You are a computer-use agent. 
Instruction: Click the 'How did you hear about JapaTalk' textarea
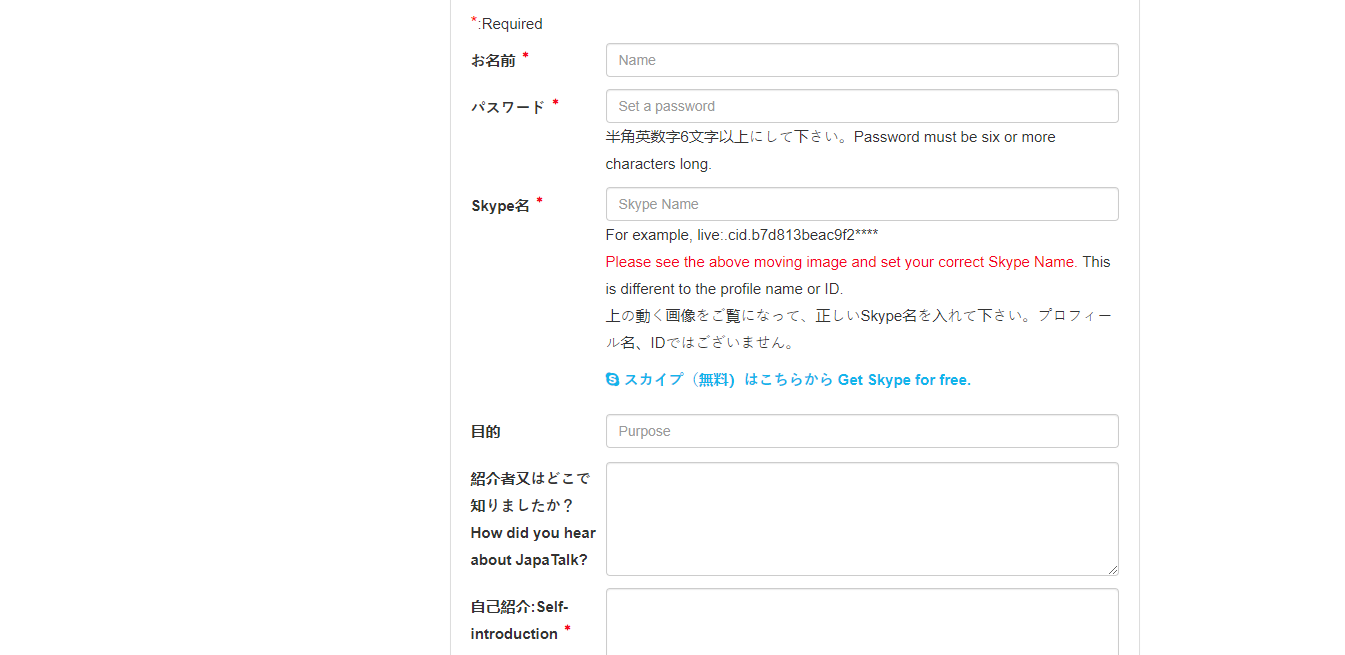pos(861,518)
